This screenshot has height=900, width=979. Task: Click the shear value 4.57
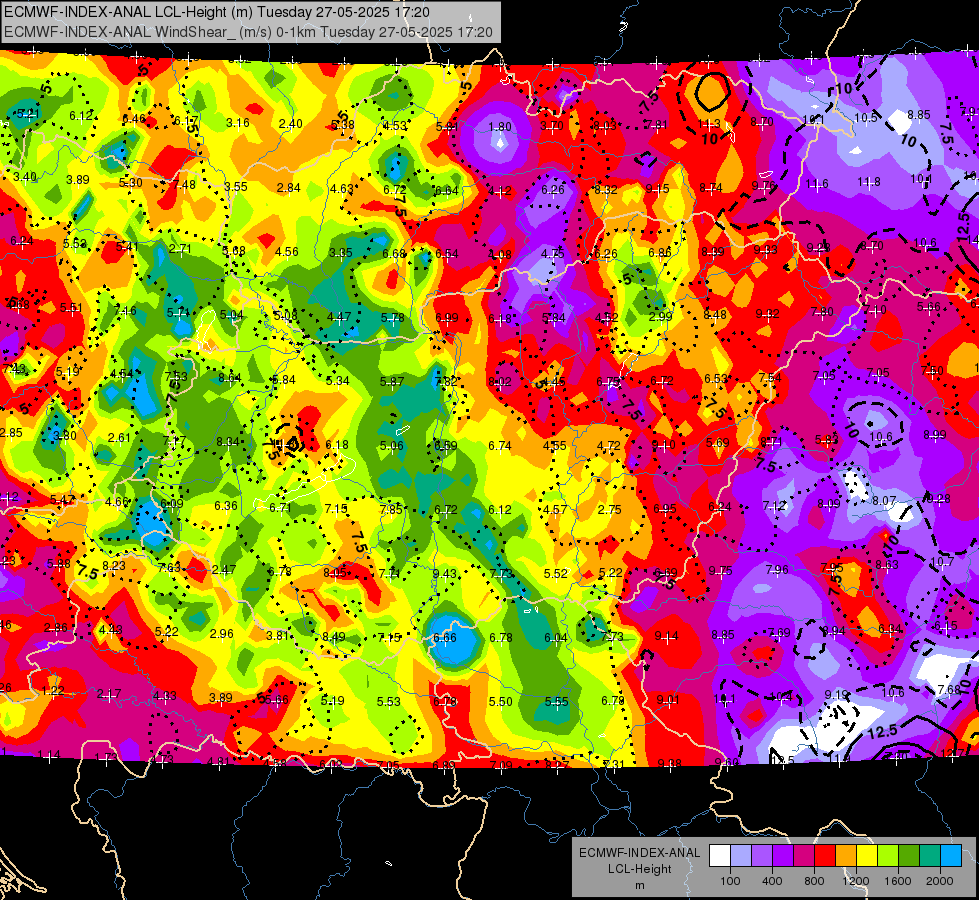(555, 510)
